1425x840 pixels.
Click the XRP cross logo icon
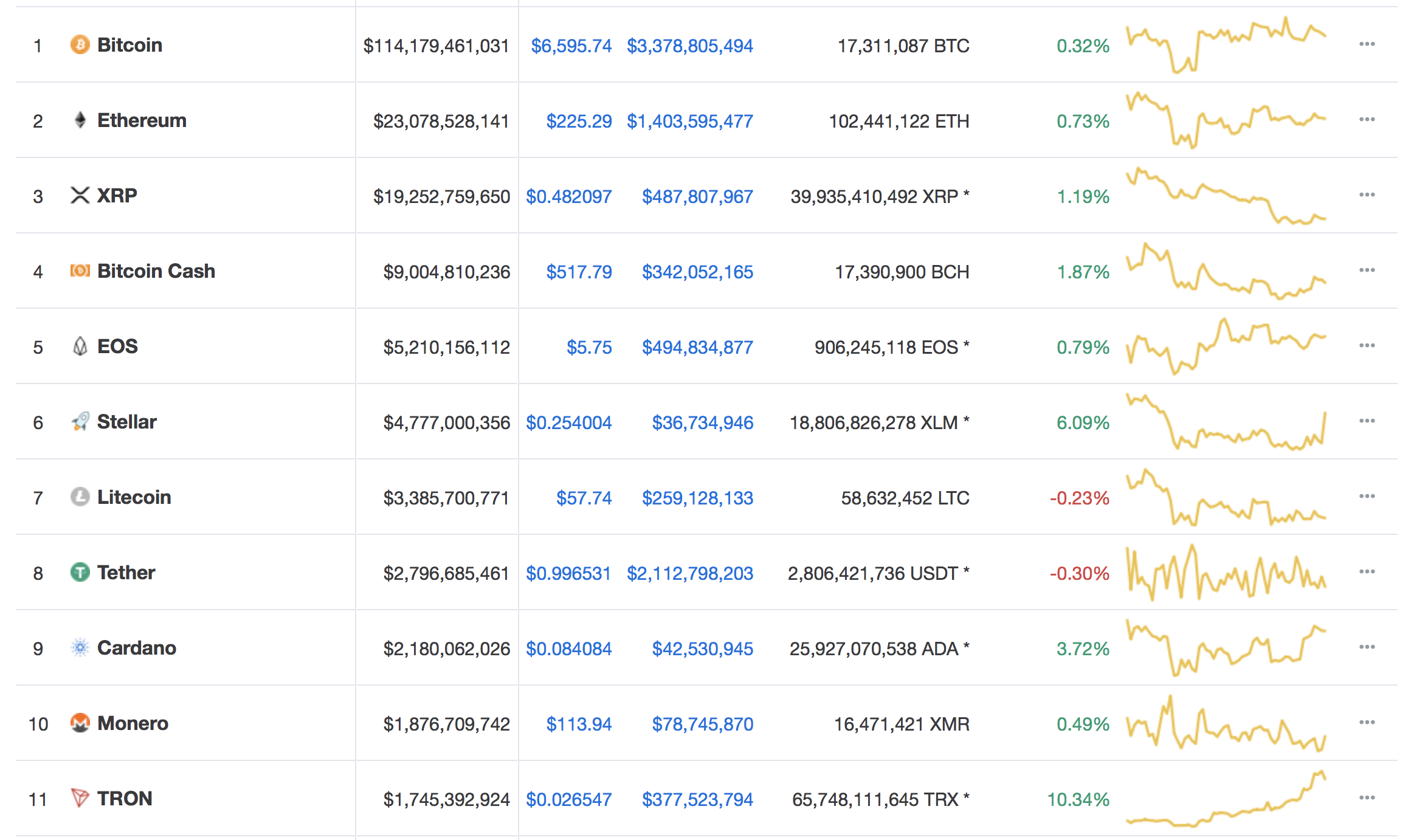(80, 195)
